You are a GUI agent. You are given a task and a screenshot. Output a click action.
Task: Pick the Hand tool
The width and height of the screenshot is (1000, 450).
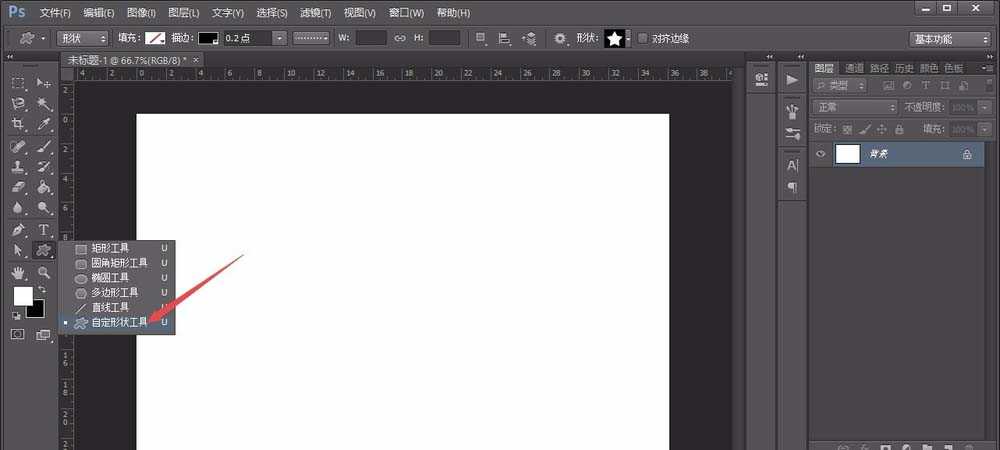(x=18, y=272)
